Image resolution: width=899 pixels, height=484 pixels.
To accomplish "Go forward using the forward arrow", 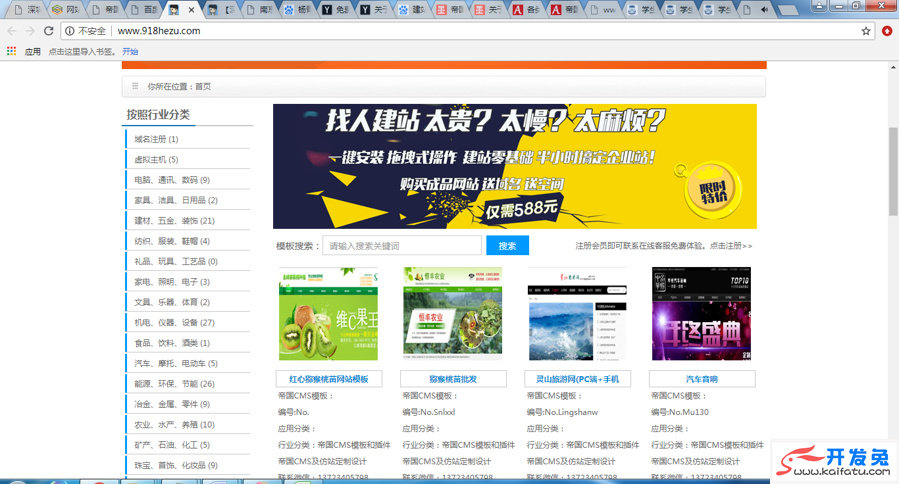I will 30,31.
